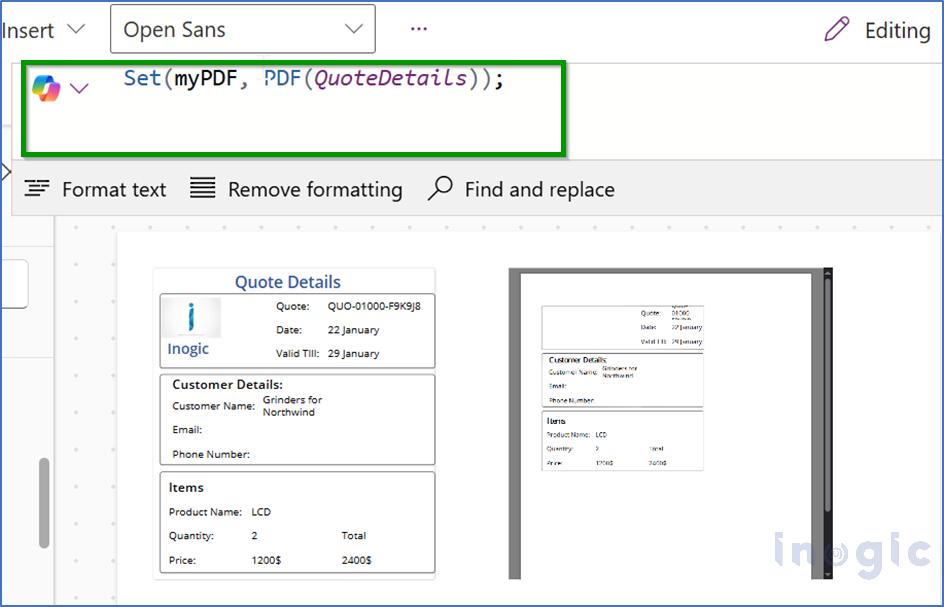This screenshot has width=944, height=607.
Task: Click the ellipsis icon next to Open Sans
Action: point(418,29)
